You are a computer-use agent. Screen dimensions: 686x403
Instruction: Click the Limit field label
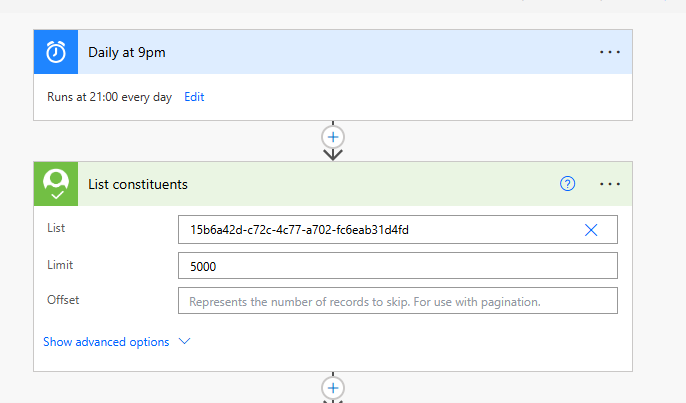tap(60, 265)
